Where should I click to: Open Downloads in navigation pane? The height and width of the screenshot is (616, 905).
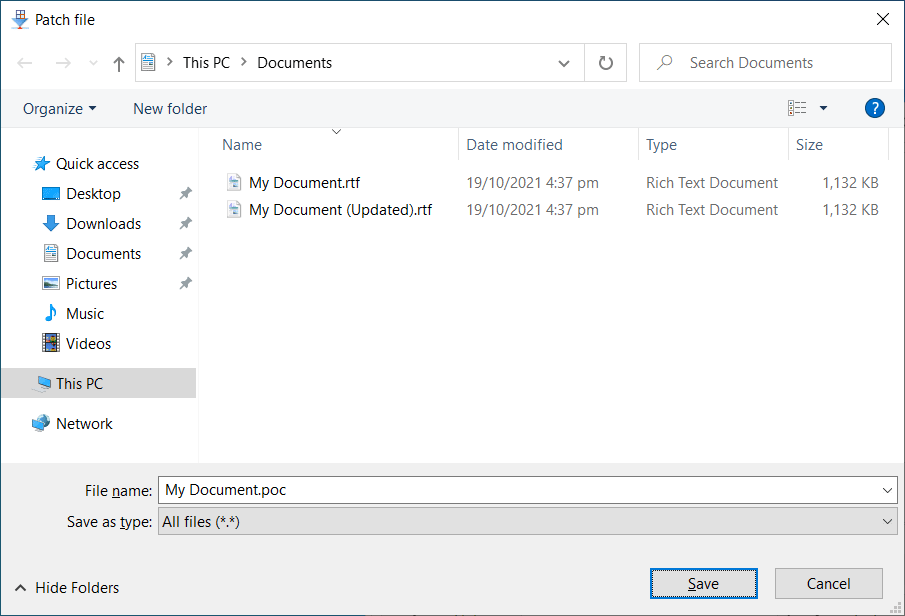click(103, 224)
